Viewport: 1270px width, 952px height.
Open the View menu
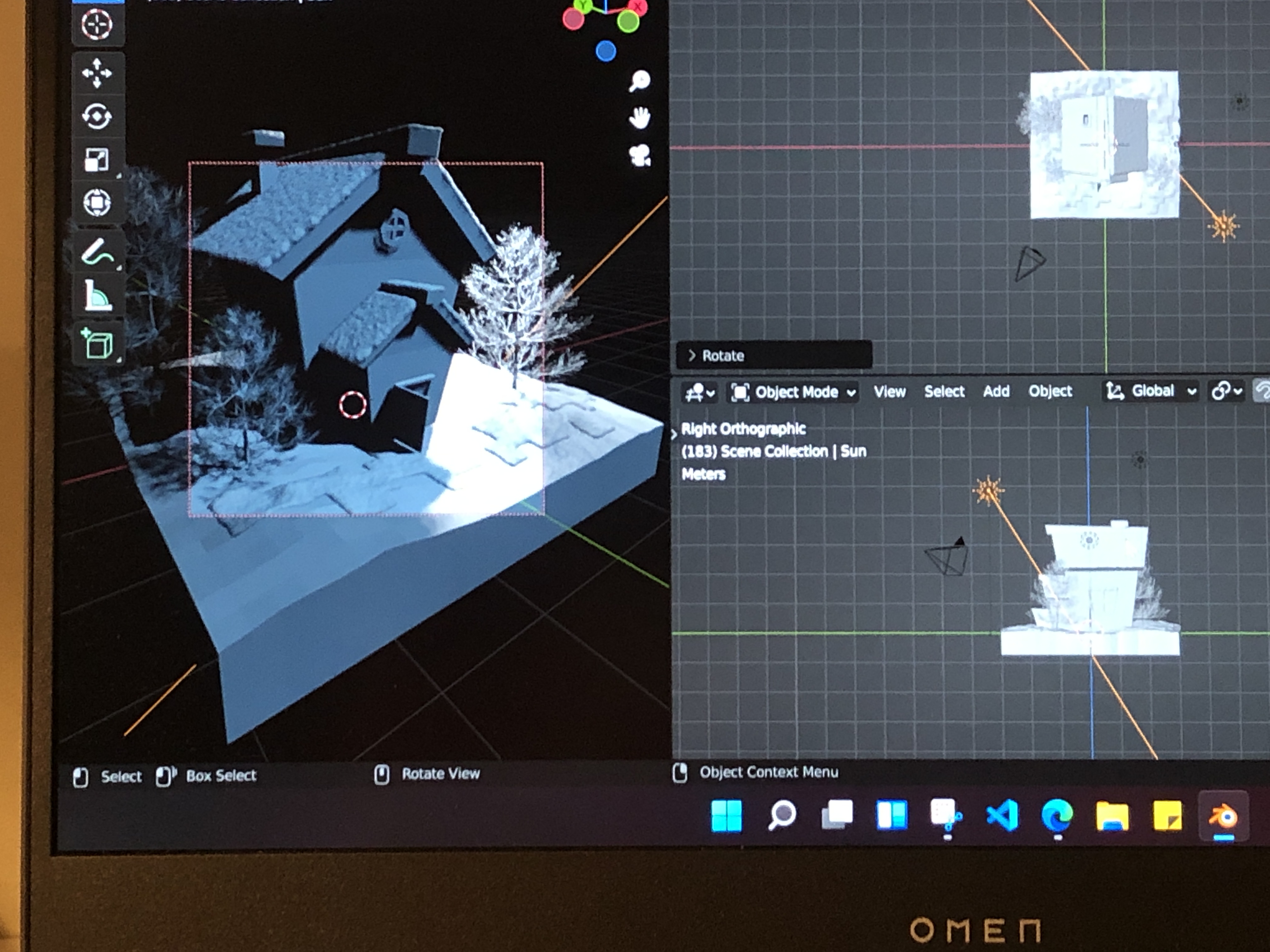pyautogui.click(x=889, y=391)
